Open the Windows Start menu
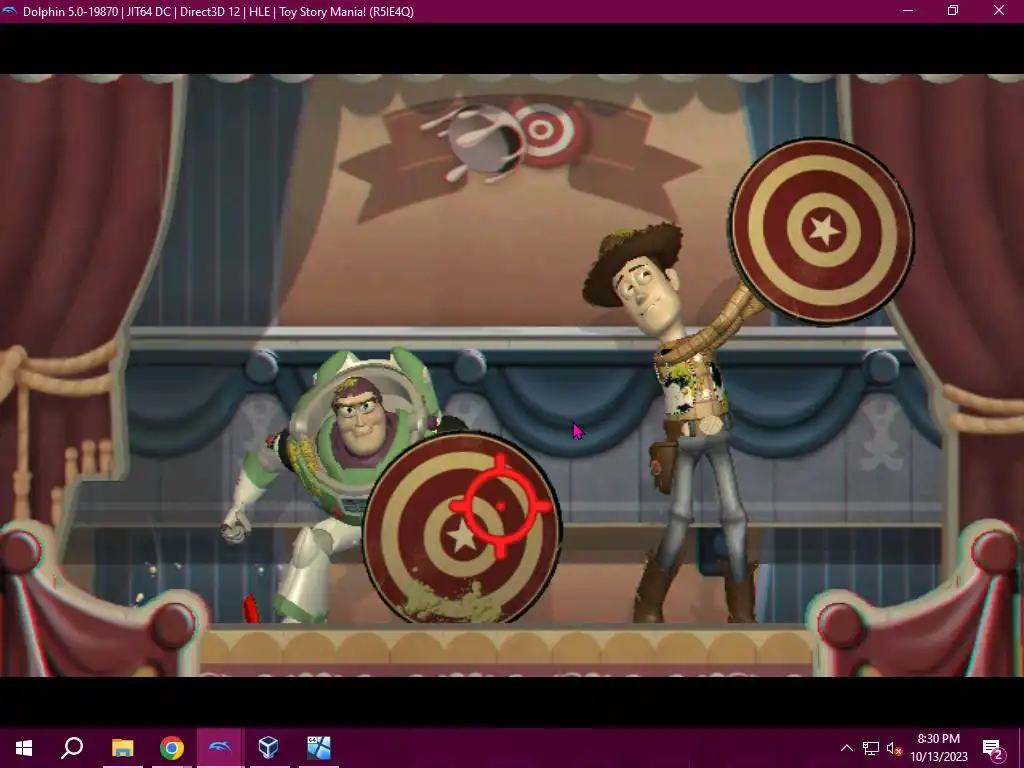Viewport: 1024px width, 768px height. click(x=24, y=748)
